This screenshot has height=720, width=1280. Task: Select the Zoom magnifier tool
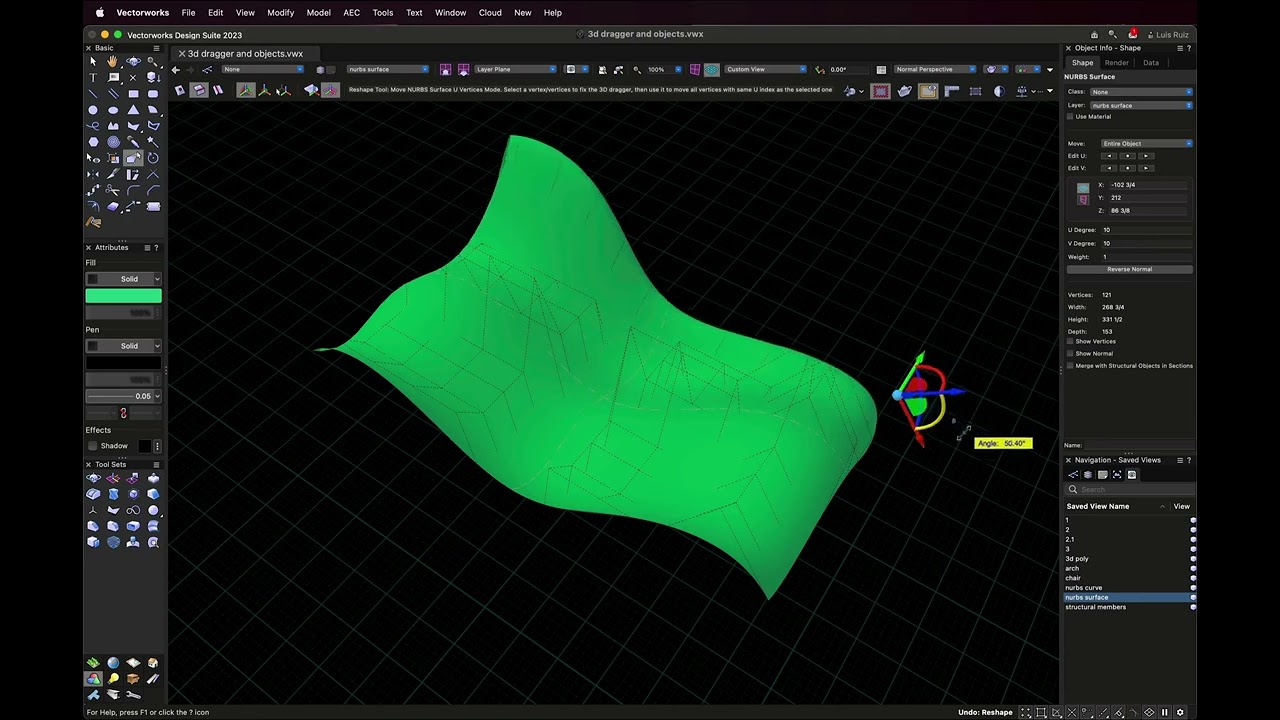click(x=153, y=61)
